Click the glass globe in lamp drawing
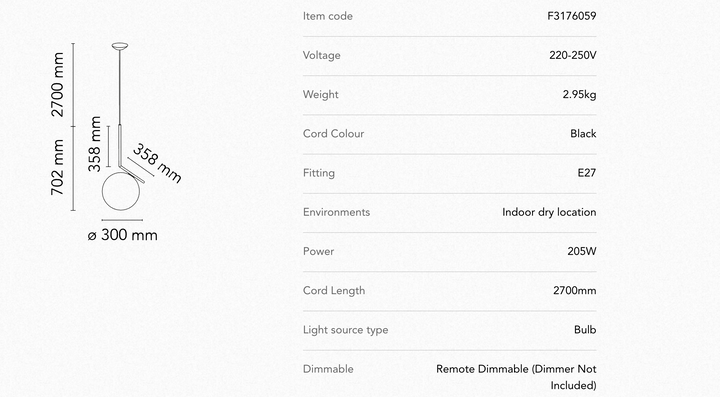Screen dimensions: 720x397 (121, 192)
